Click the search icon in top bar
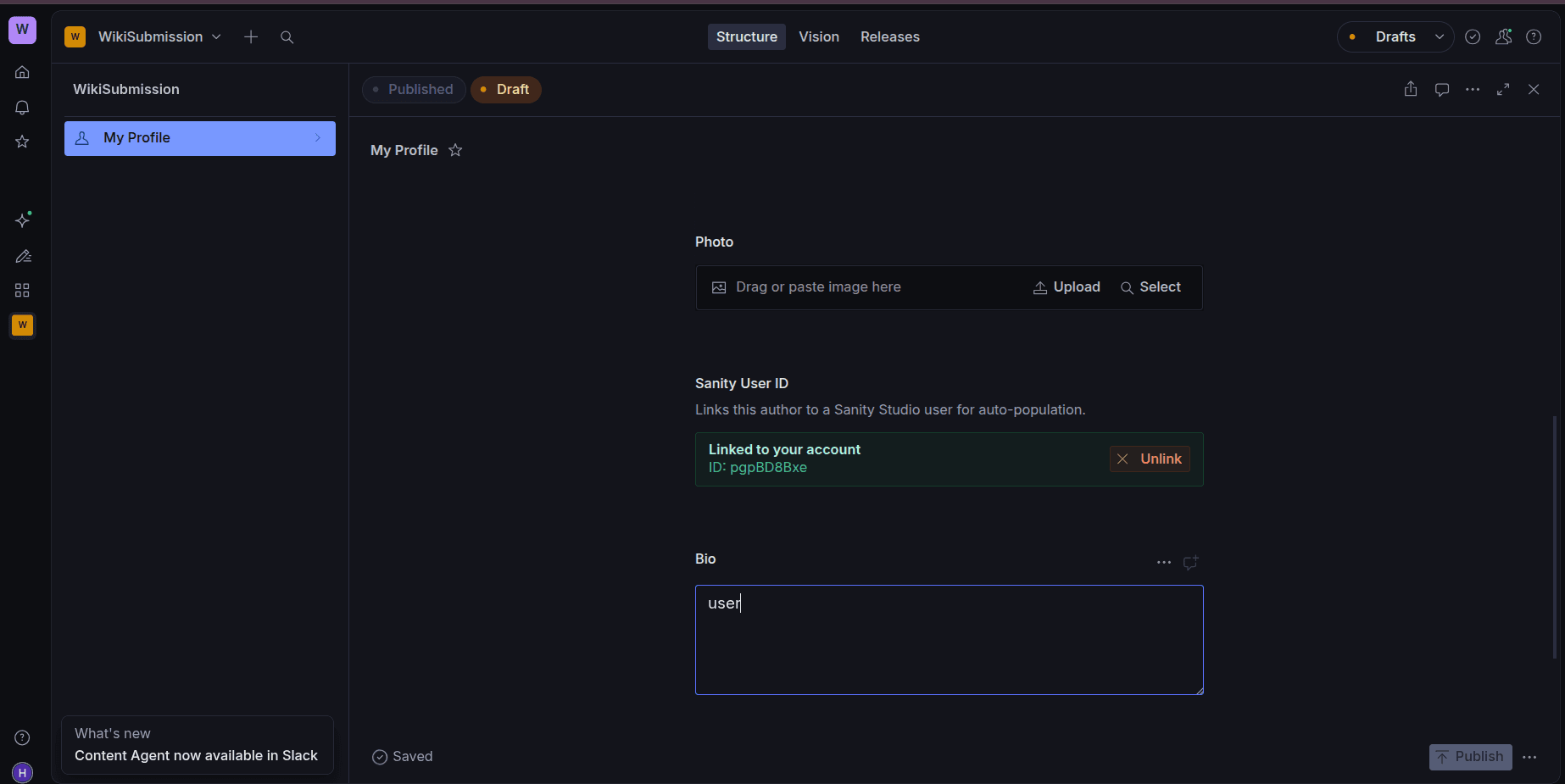Image resolution: width=1565 pixels, height=784 pixels. (x=287, y=37)
